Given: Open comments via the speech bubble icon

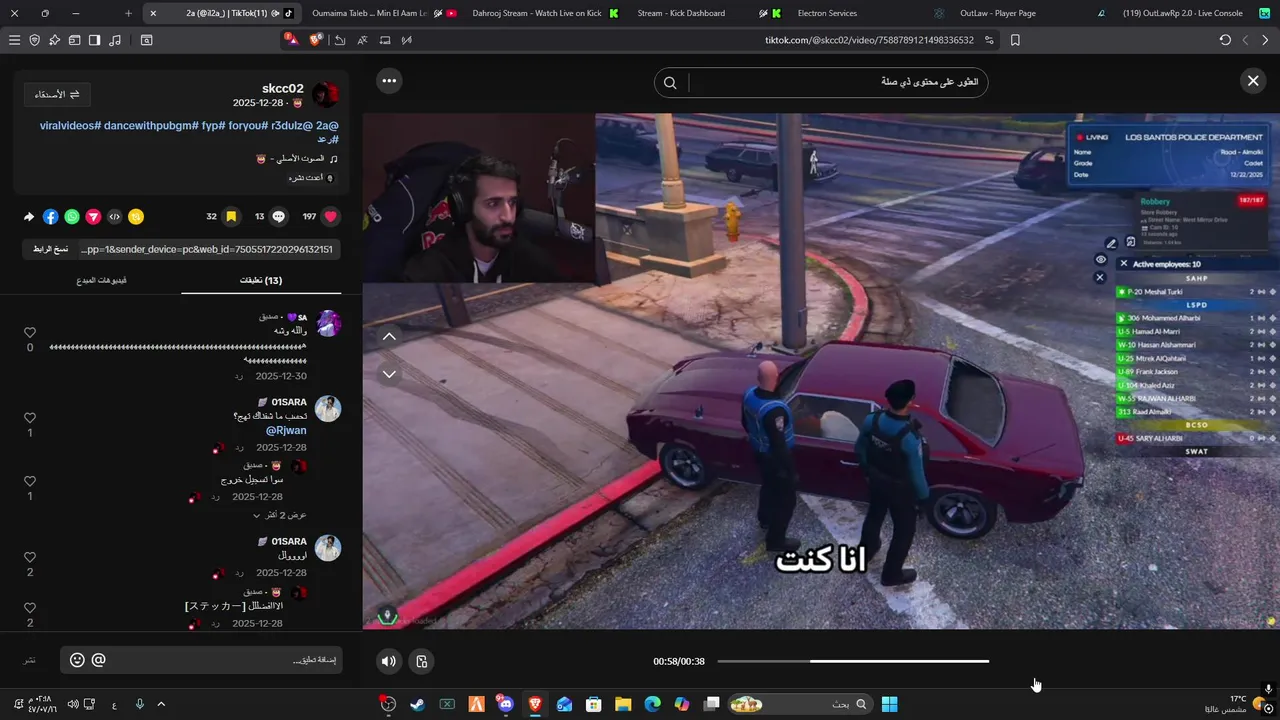Looking at the screenshot, I should tap(279, 216).
